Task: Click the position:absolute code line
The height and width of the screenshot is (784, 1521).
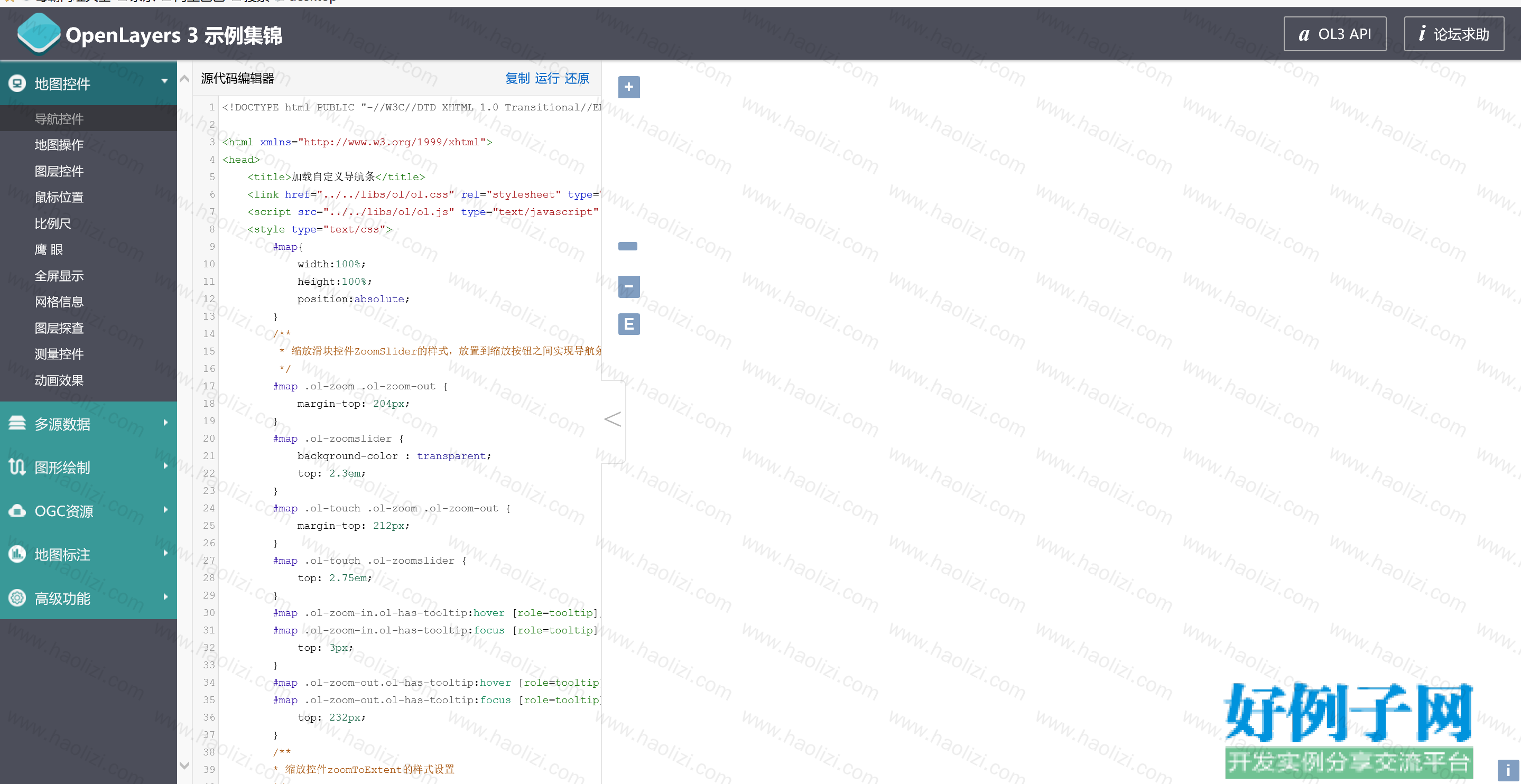Action: tap(353, 298)
